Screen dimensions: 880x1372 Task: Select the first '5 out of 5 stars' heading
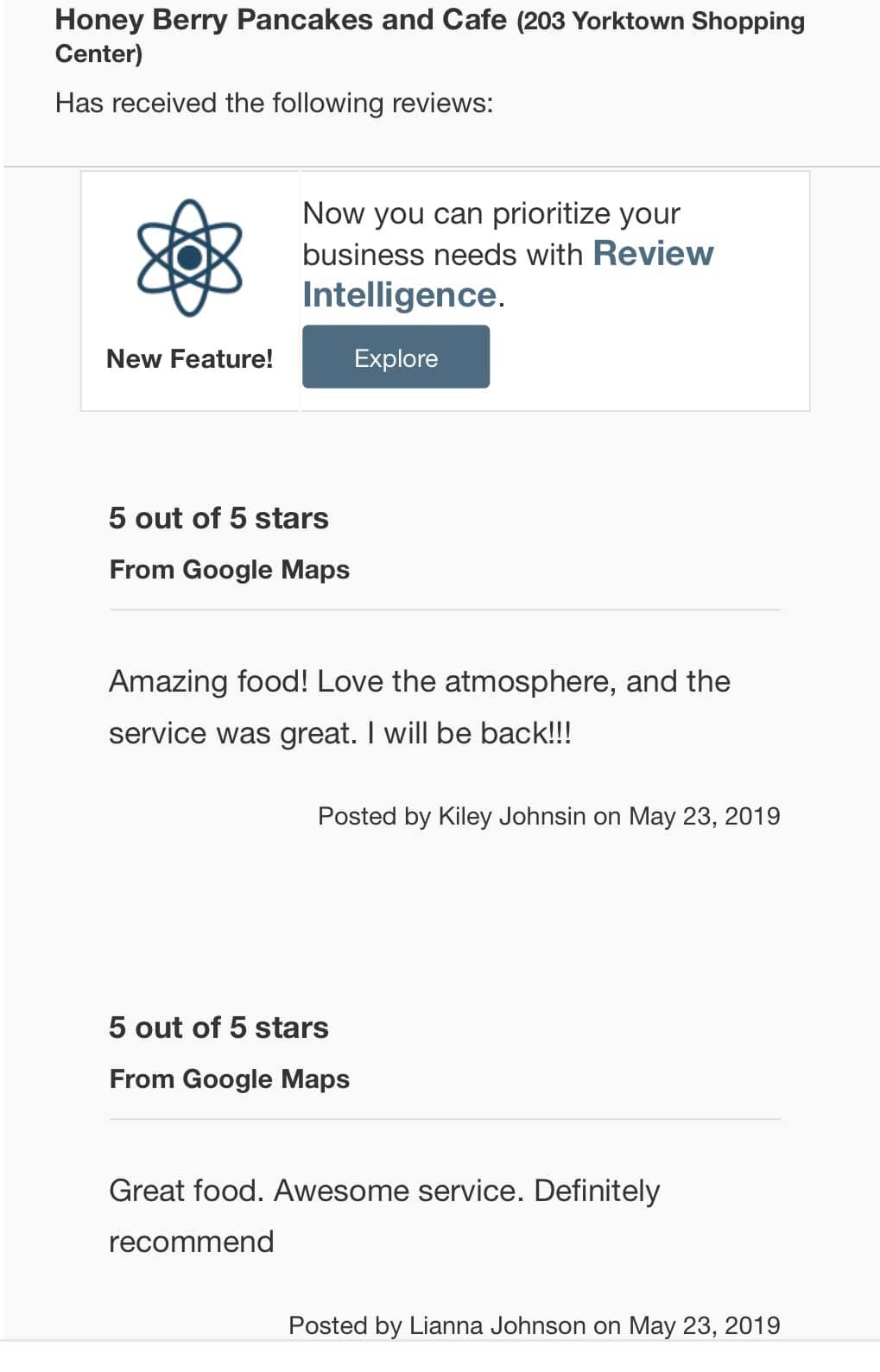[x=218, y=518]
